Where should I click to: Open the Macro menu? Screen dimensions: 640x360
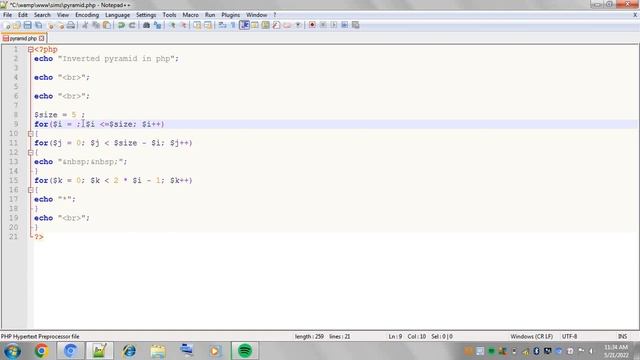click(190, 15)
